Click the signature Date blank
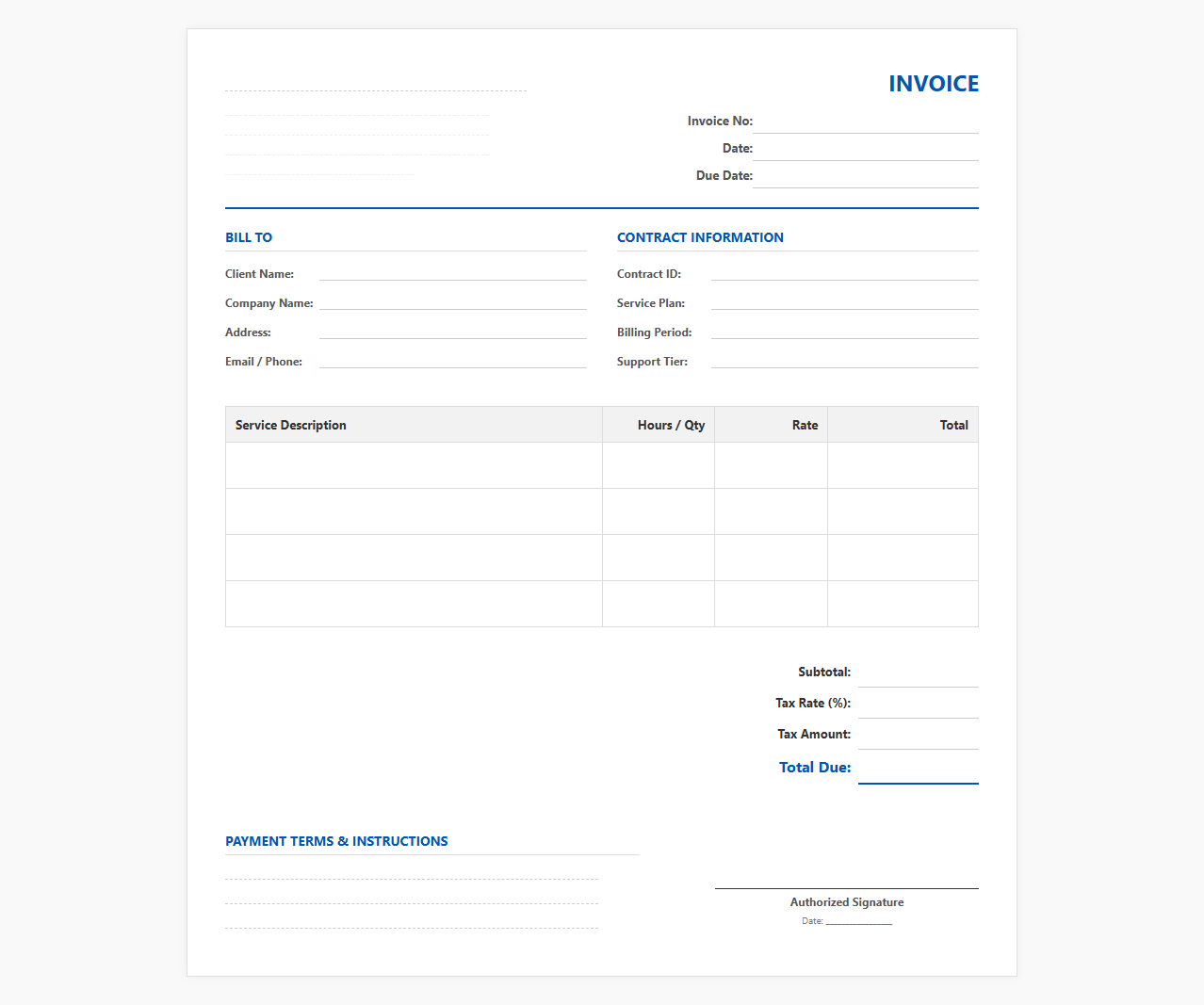 [x=859, y=920]
